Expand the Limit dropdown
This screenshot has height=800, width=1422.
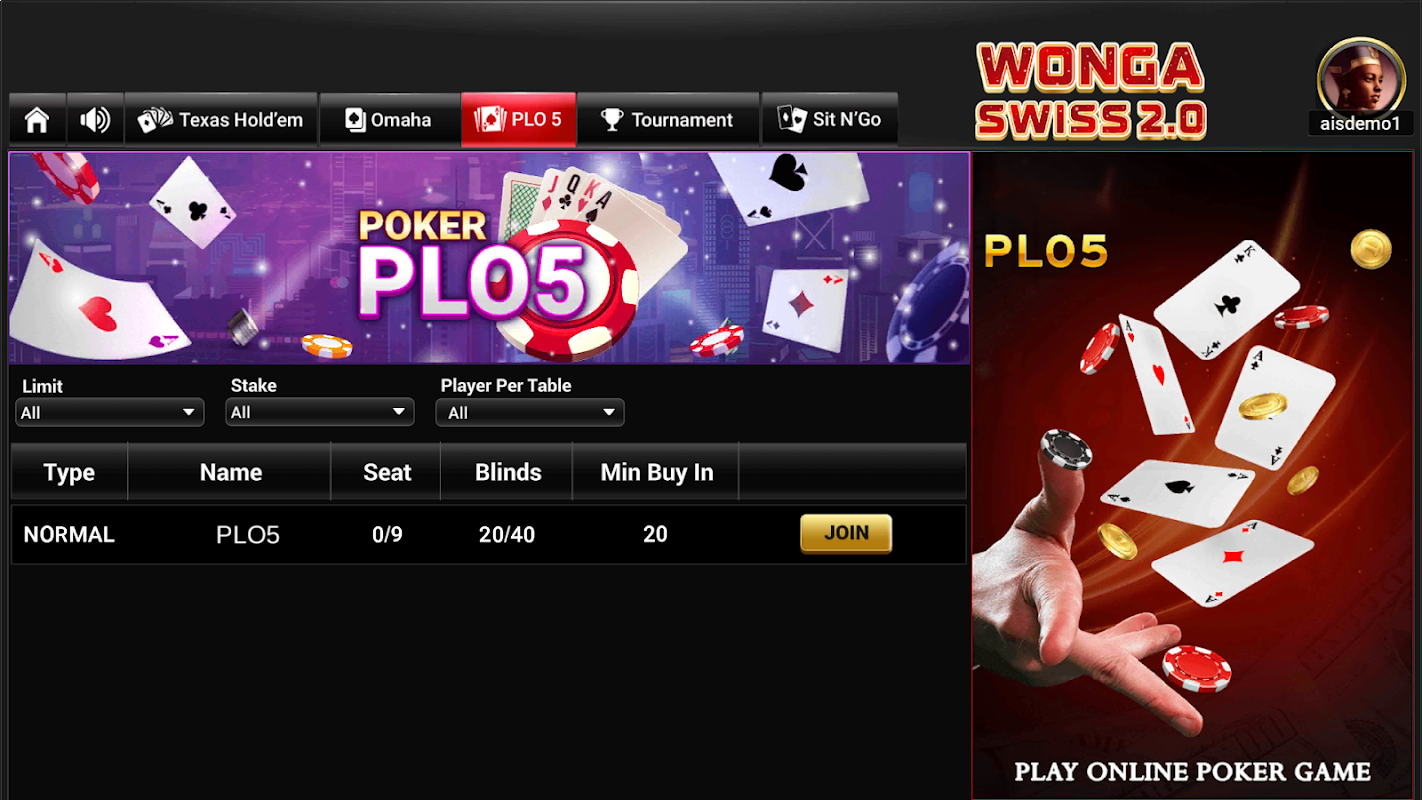pyautogui.click(x=110, y=412)
